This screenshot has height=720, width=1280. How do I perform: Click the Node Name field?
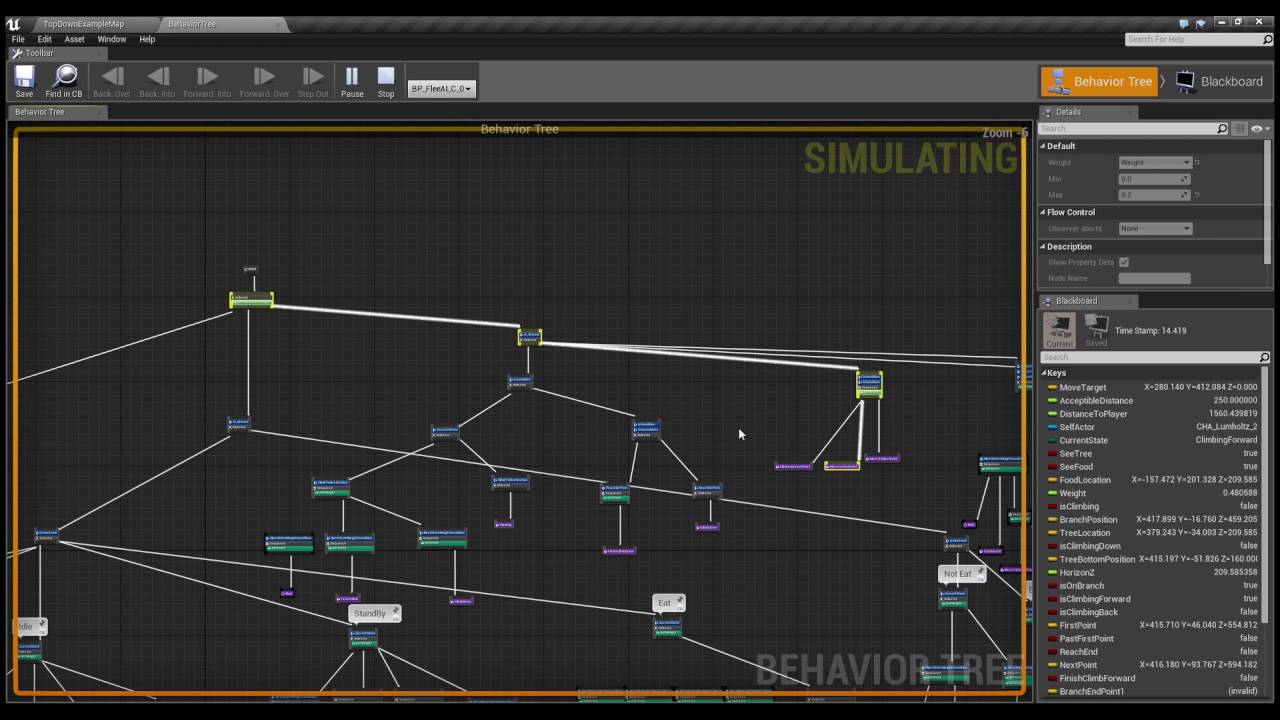(1154, 278)
